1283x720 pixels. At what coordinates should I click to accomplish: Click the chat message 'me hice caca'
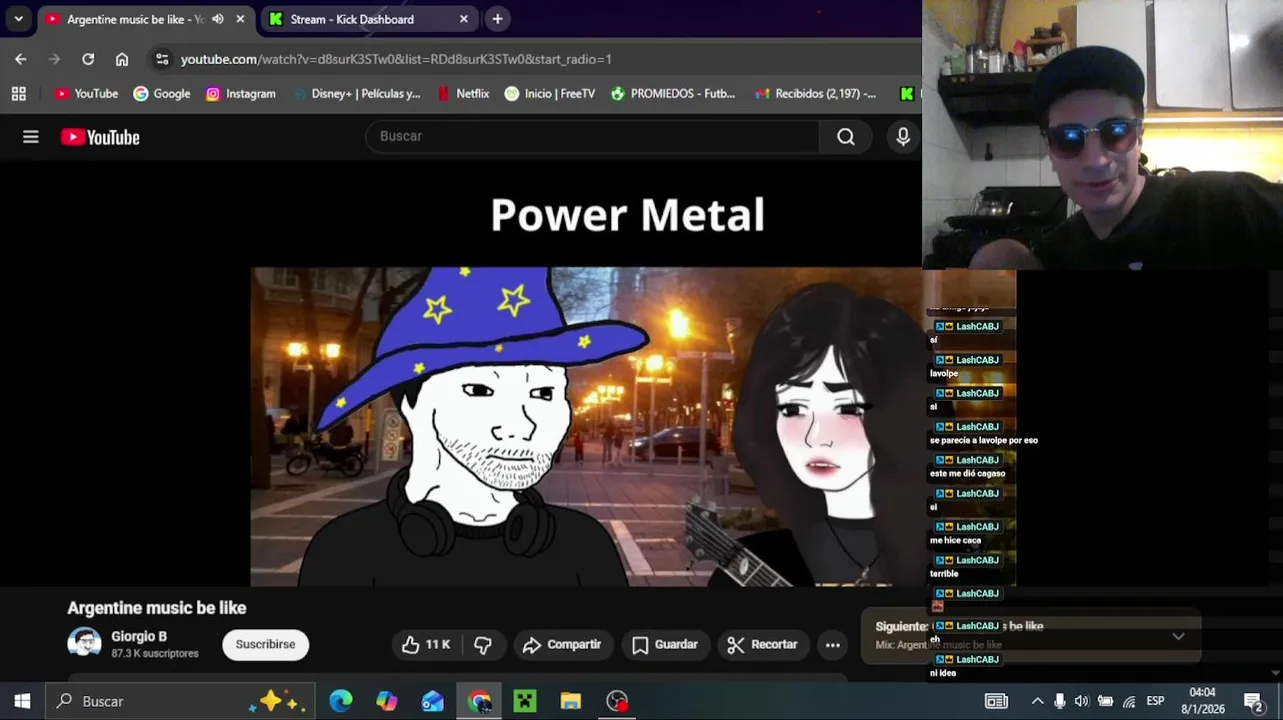[x=955, y=541]
